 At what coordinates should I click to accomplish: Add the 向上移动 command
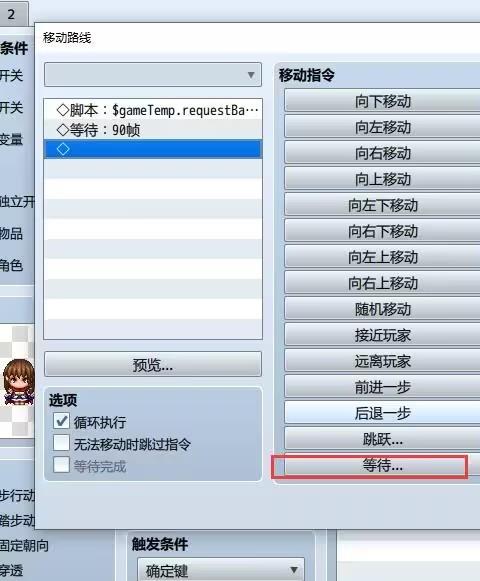tap(383, 179)
